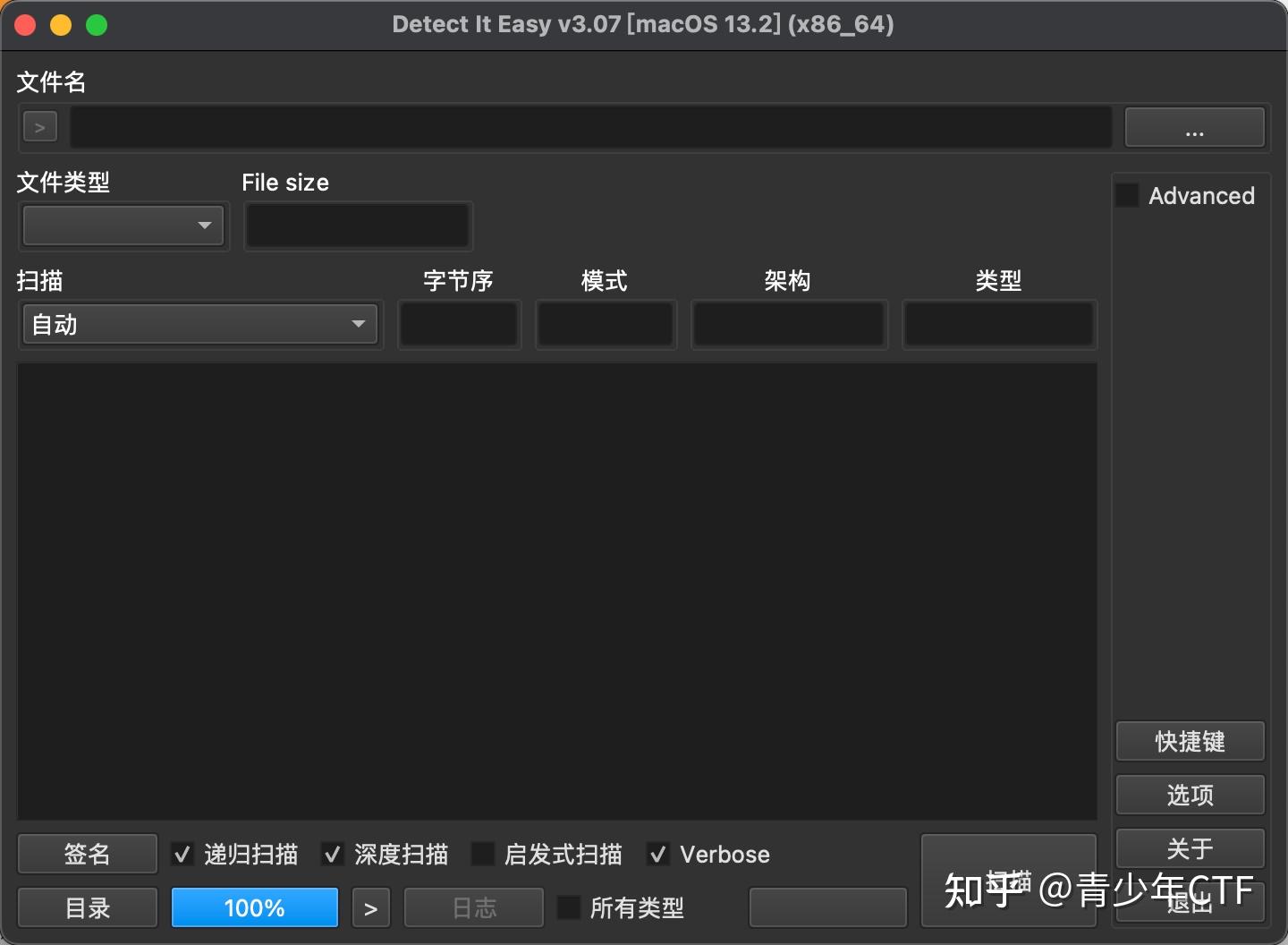Click the 日志 log button
The width and height of the screenshot is (1288, 945).
474,907
